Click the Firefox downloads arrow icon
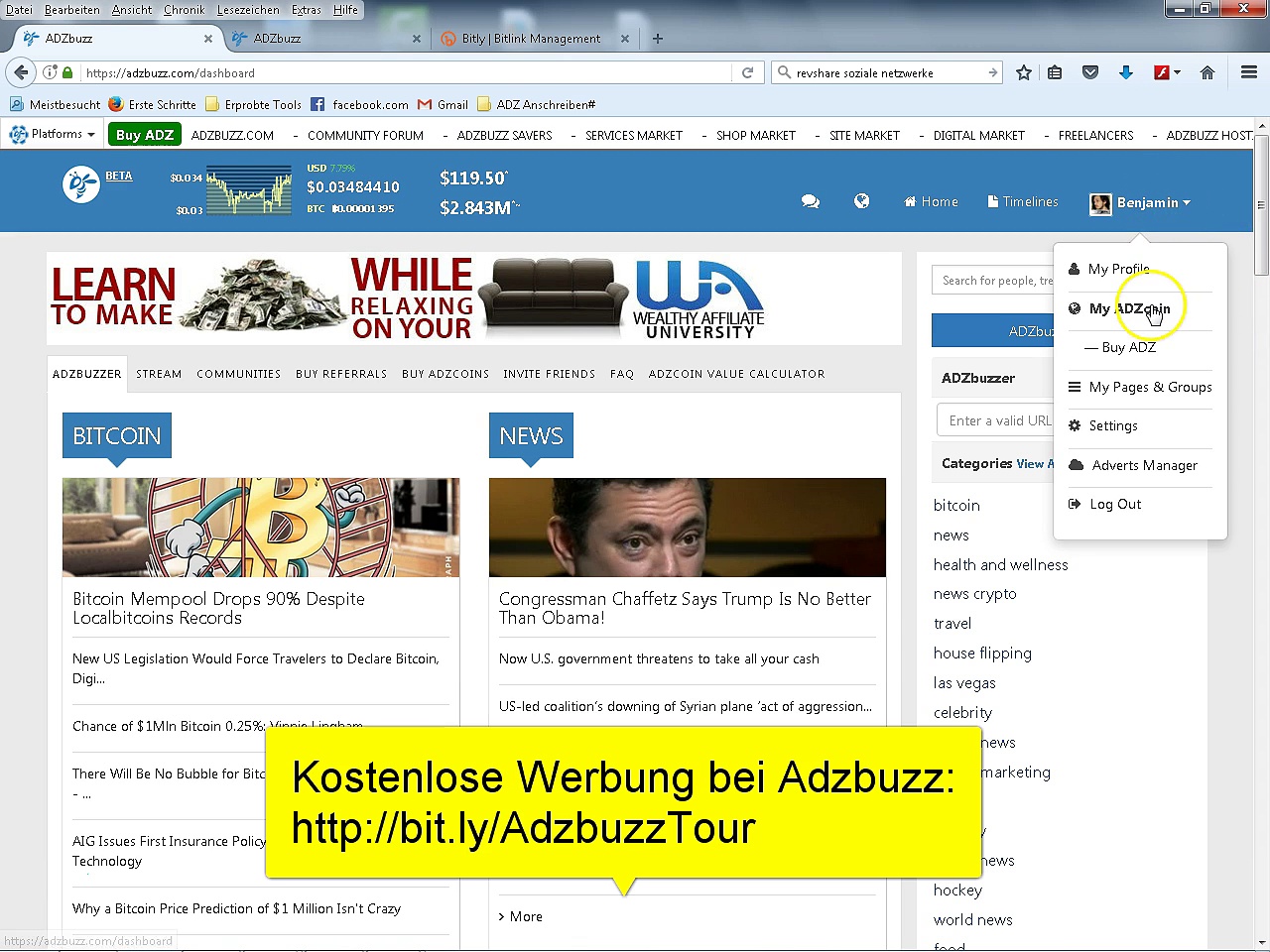Screen dimensions: 1270x952 click(1125, 72)
